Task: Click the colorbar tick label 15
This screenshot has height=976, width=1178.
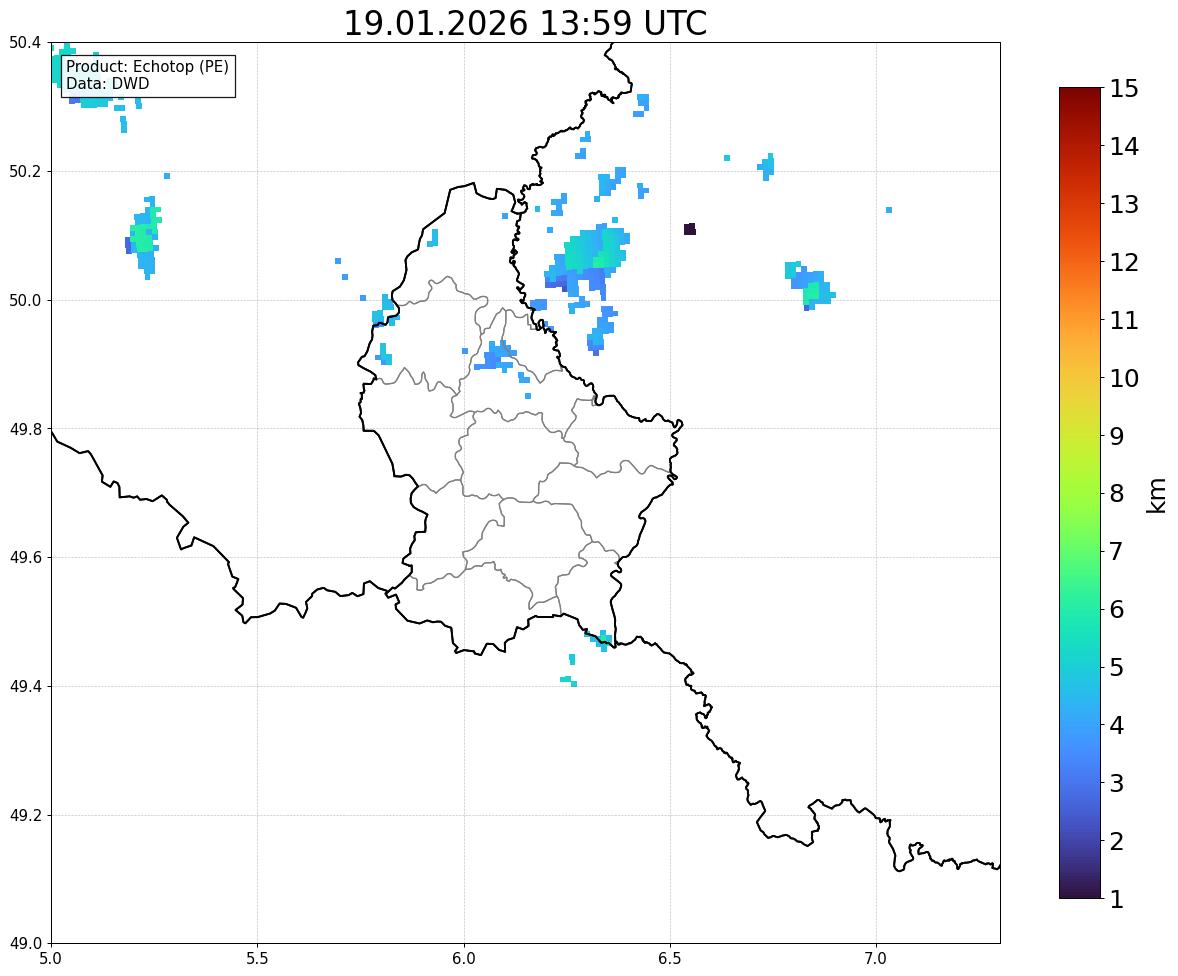Action: [1124, 89]
